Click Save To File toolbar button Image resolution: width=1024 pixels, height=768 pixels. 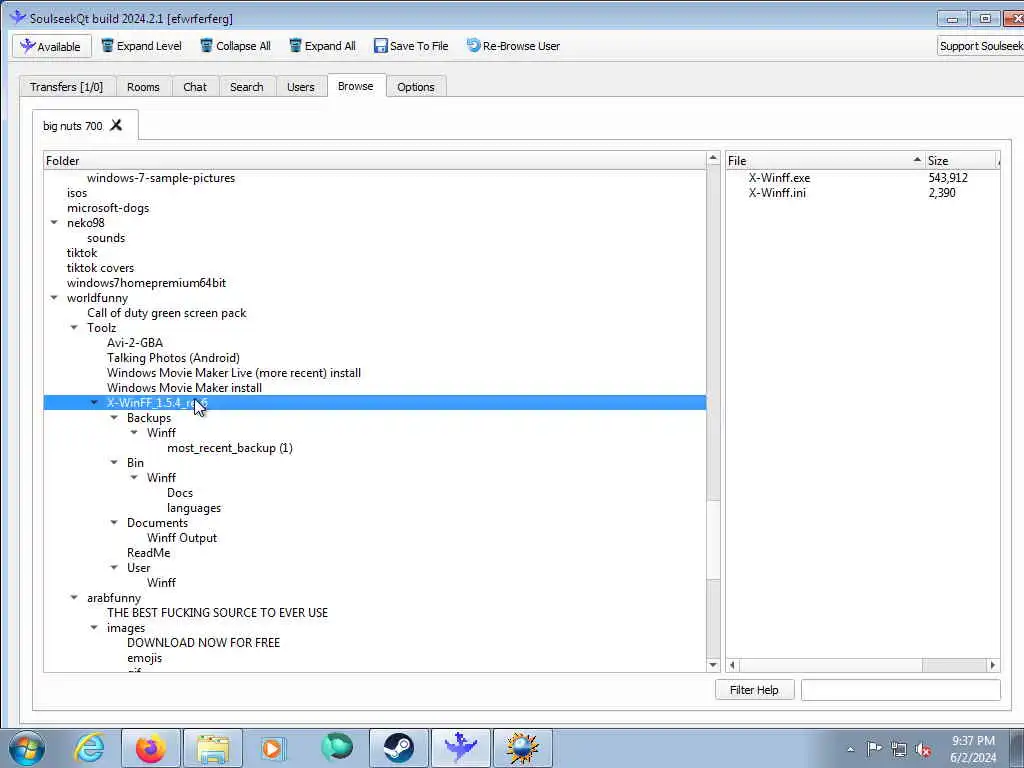(411, 46)
